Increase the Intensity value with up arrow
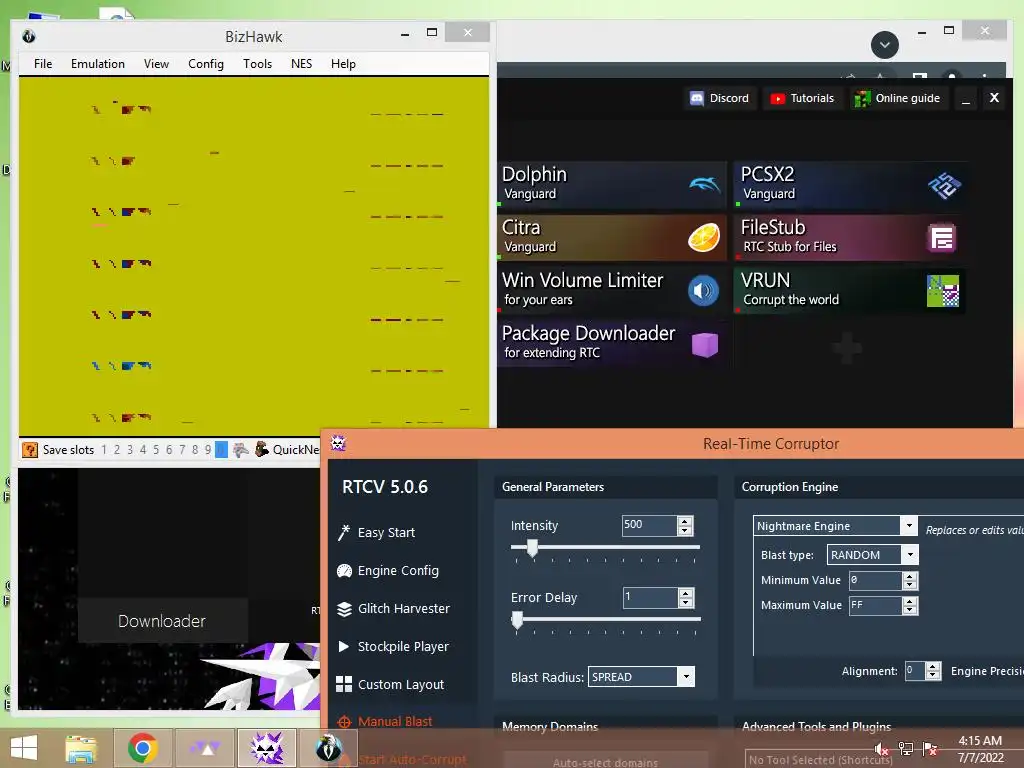The height and width of the screenshot is (768, 1024). (x=684, y=521)
